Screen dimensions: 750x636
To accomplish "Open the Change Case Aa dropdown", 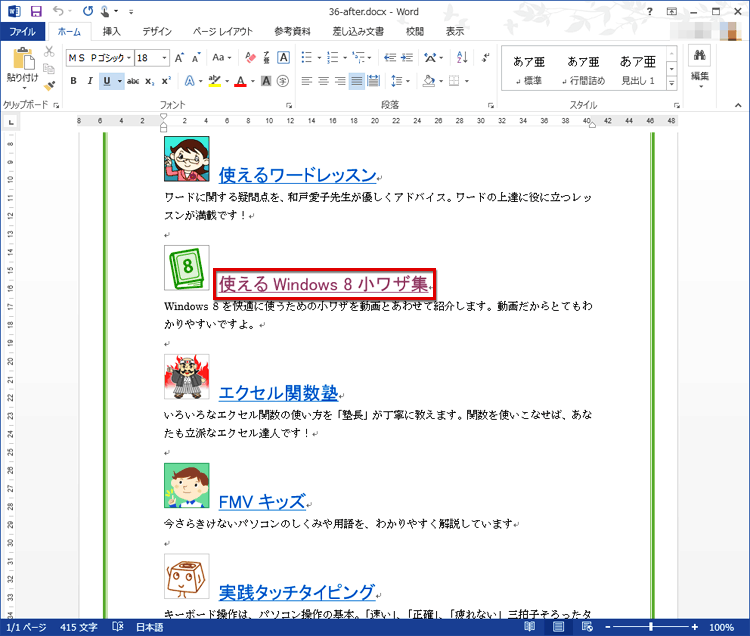I will [221, 58].
